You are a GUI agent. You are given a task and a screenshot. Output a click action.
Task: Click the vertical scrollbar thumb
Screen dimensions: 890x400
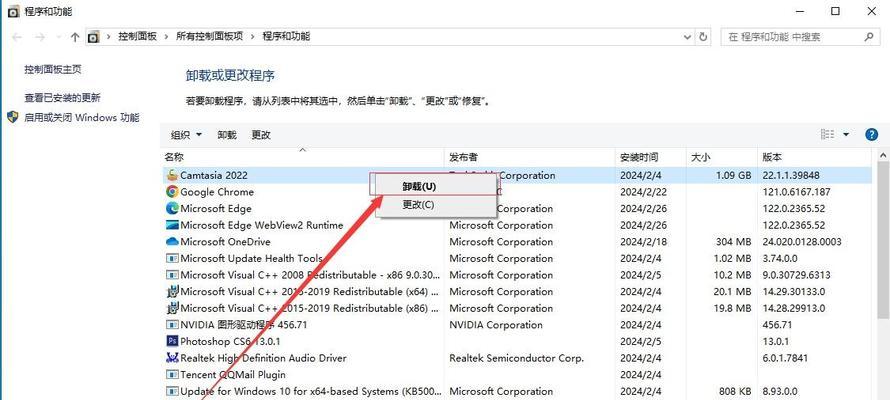pos(883,238)
